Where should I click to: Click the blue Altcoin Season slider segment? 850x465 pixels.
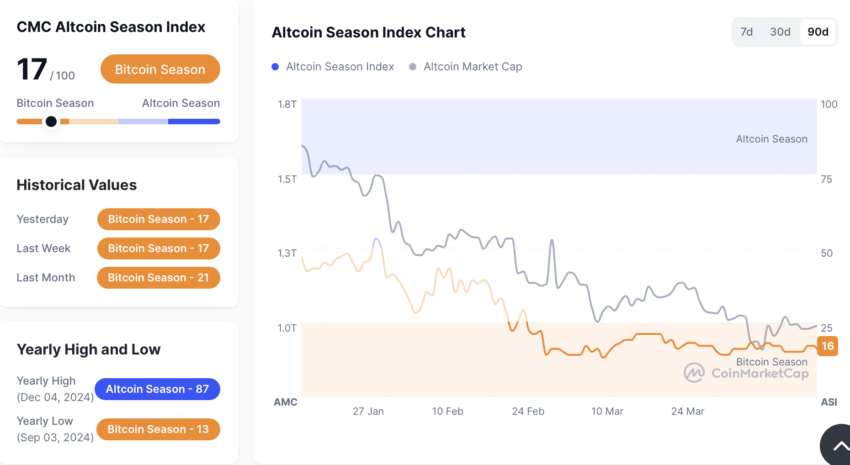tap(194, 121)
